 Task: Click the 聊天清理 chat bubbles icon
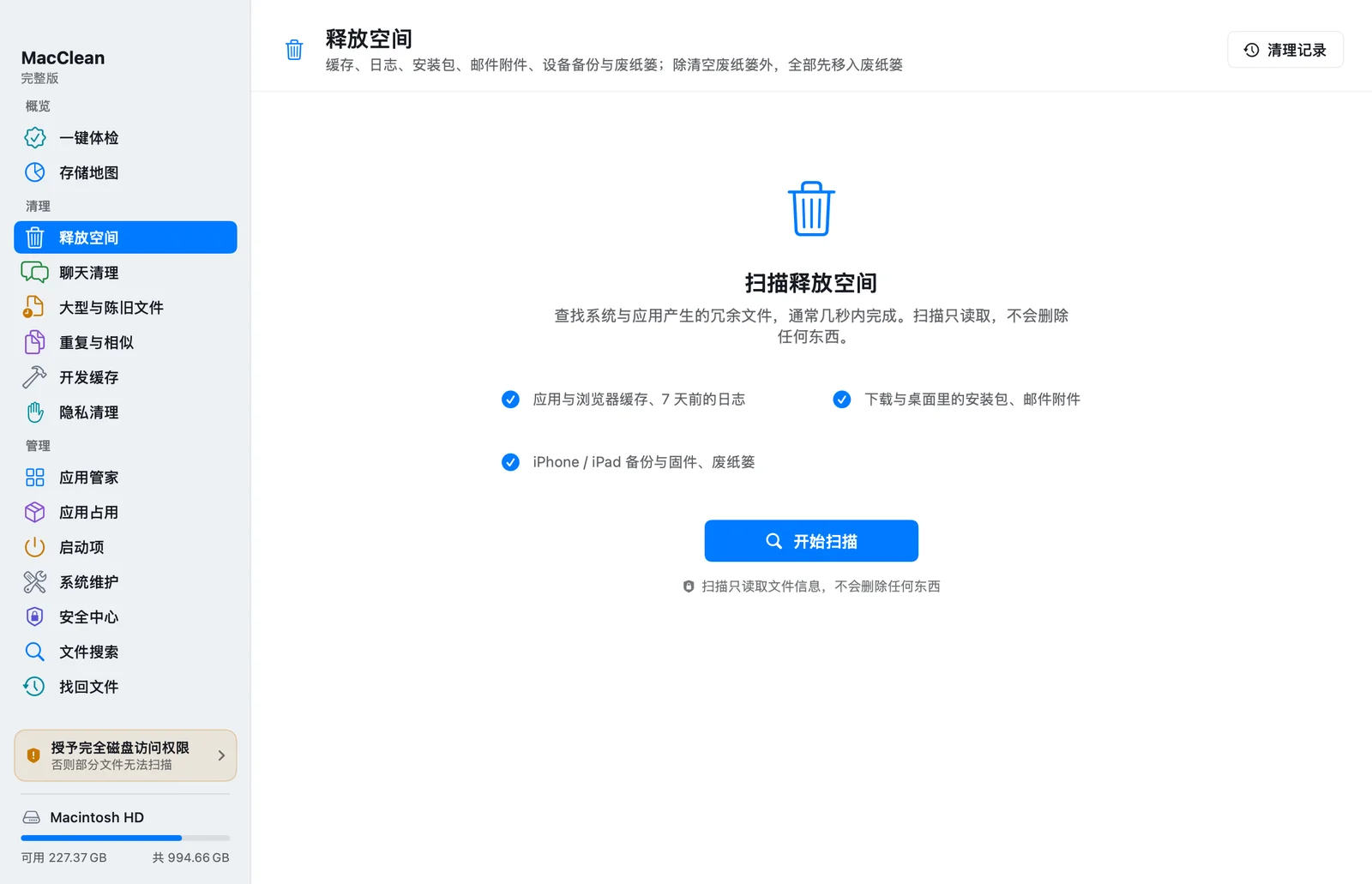click(34, 273)
